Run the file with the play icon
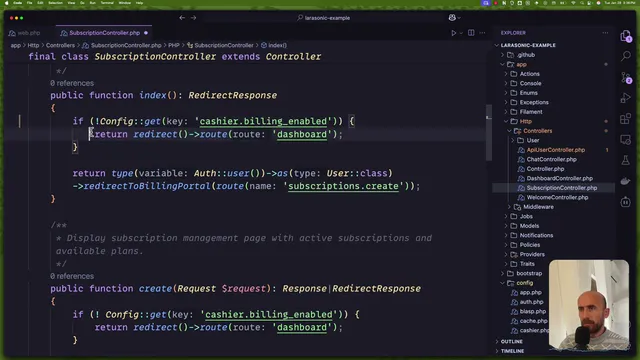Viewport: 640px width, 360px height. [x=453, y=33]
